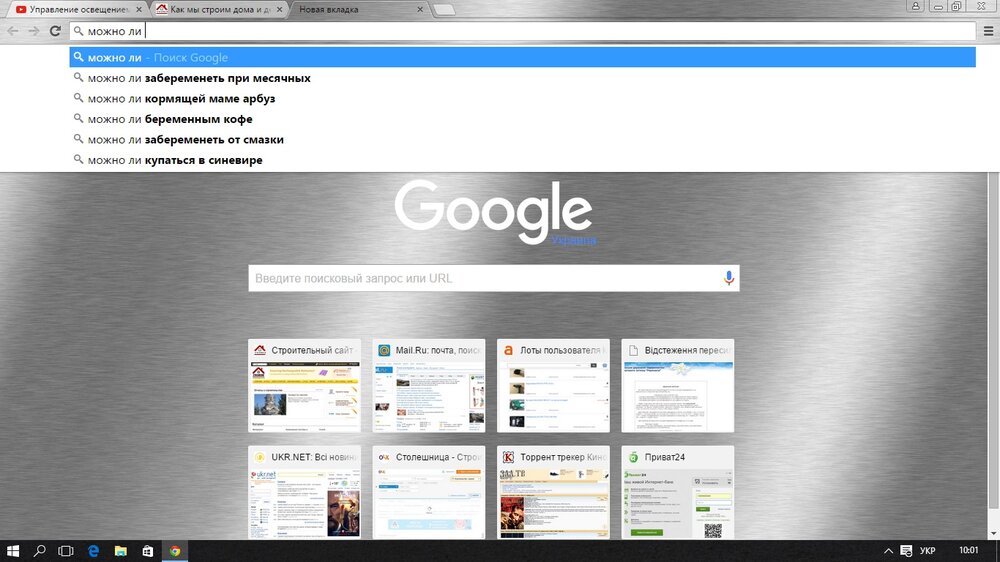Launch Microsoft Edge from taskbar

[93, 551]
